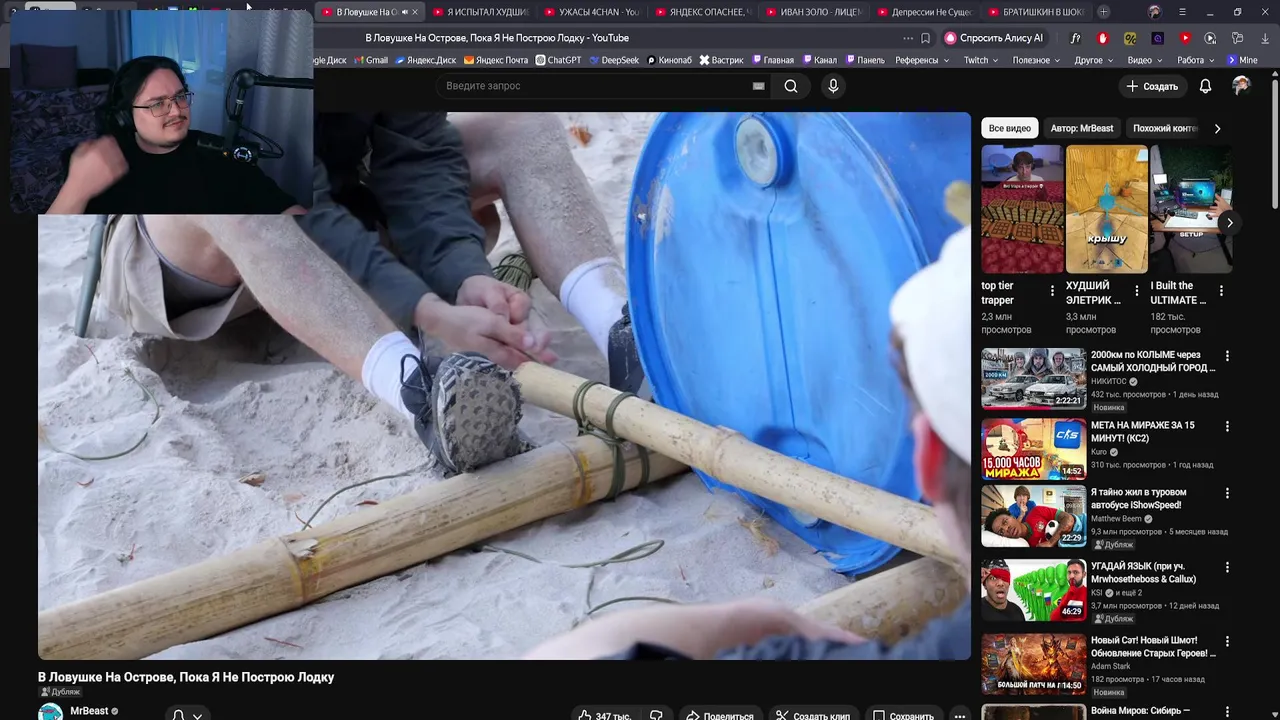
Task: Advance shorts shelf with next arrow
Action: tap(1229, 222)
